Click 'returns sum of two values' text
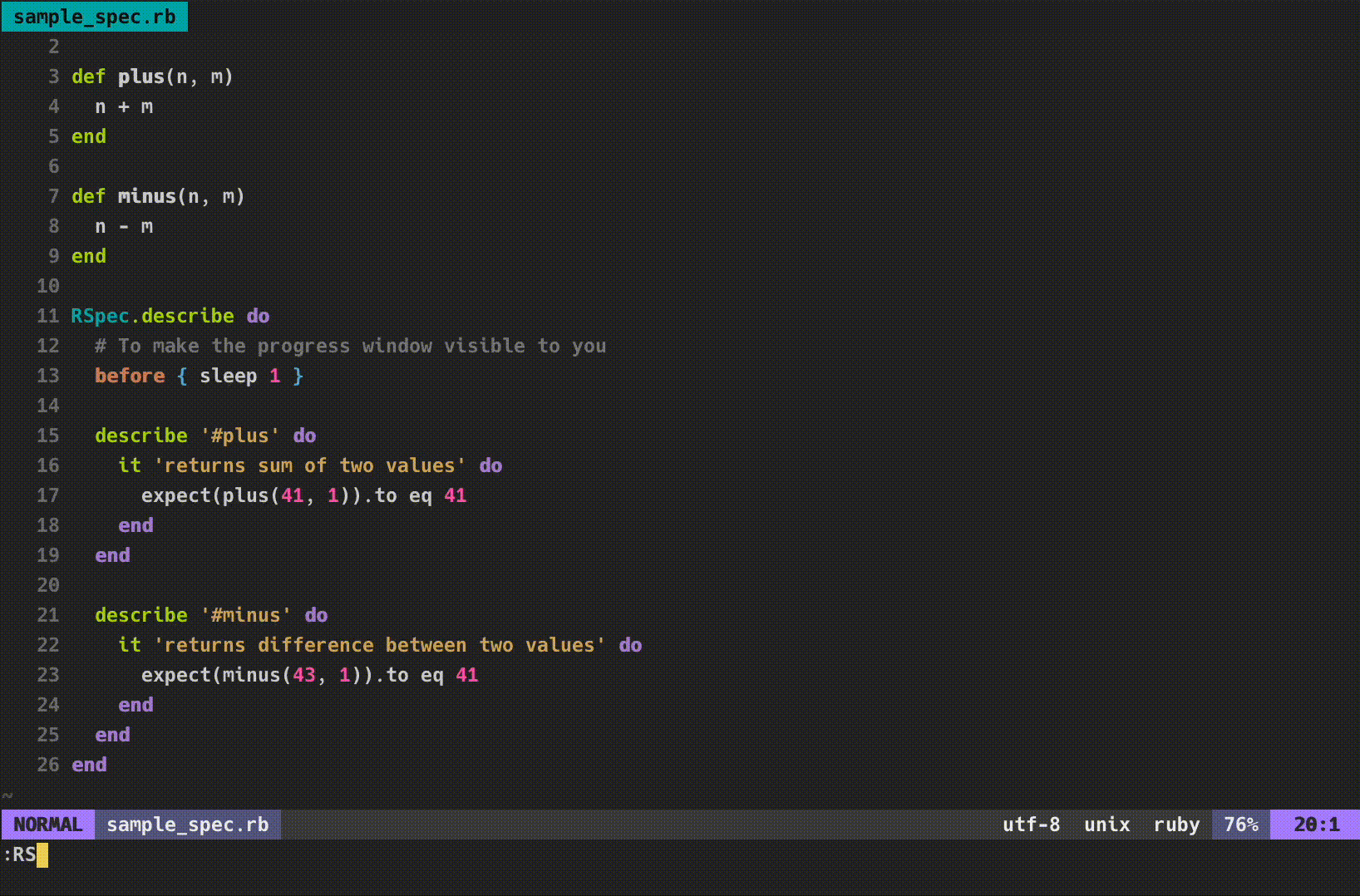Screen dimensions: 1360x896 [x=309, y=465]
